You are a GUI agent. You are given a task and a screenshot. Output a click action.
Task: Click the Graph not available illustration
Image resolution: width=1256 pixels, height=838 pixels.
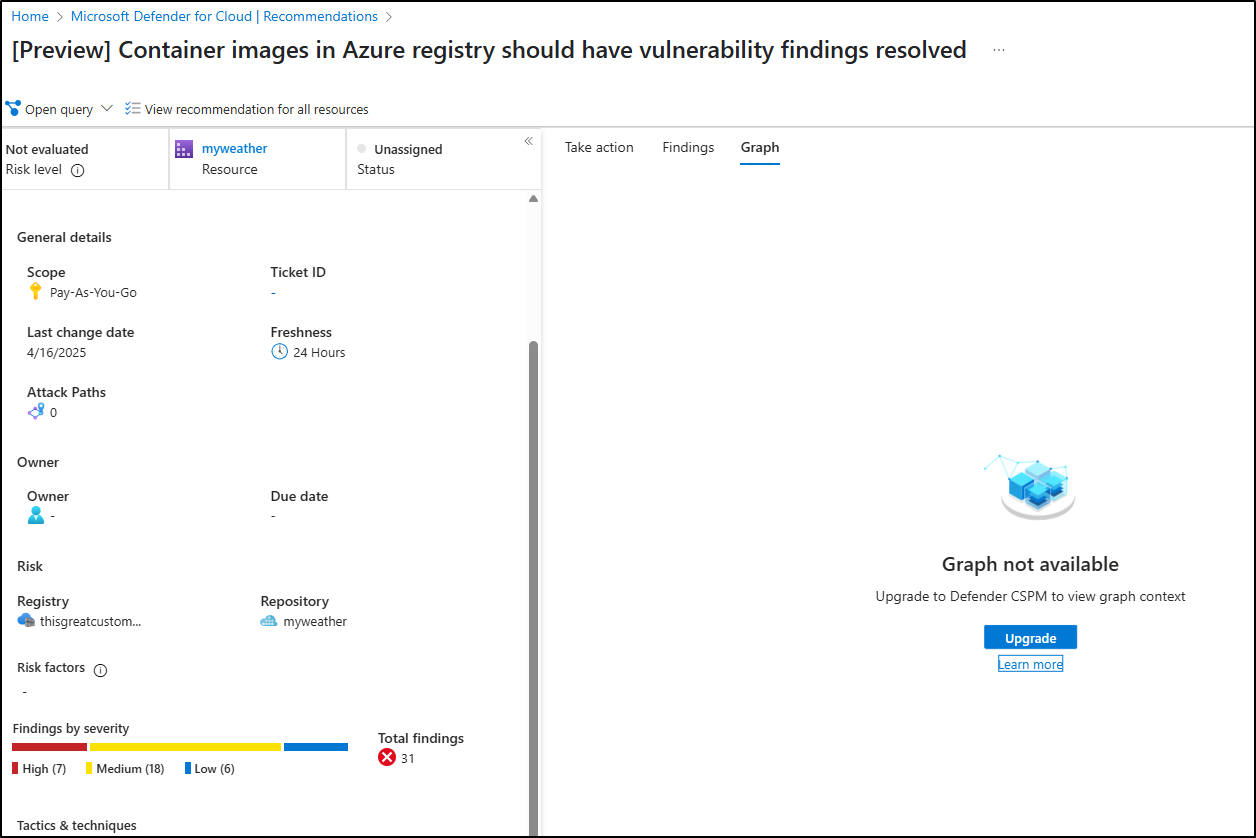1030,487
